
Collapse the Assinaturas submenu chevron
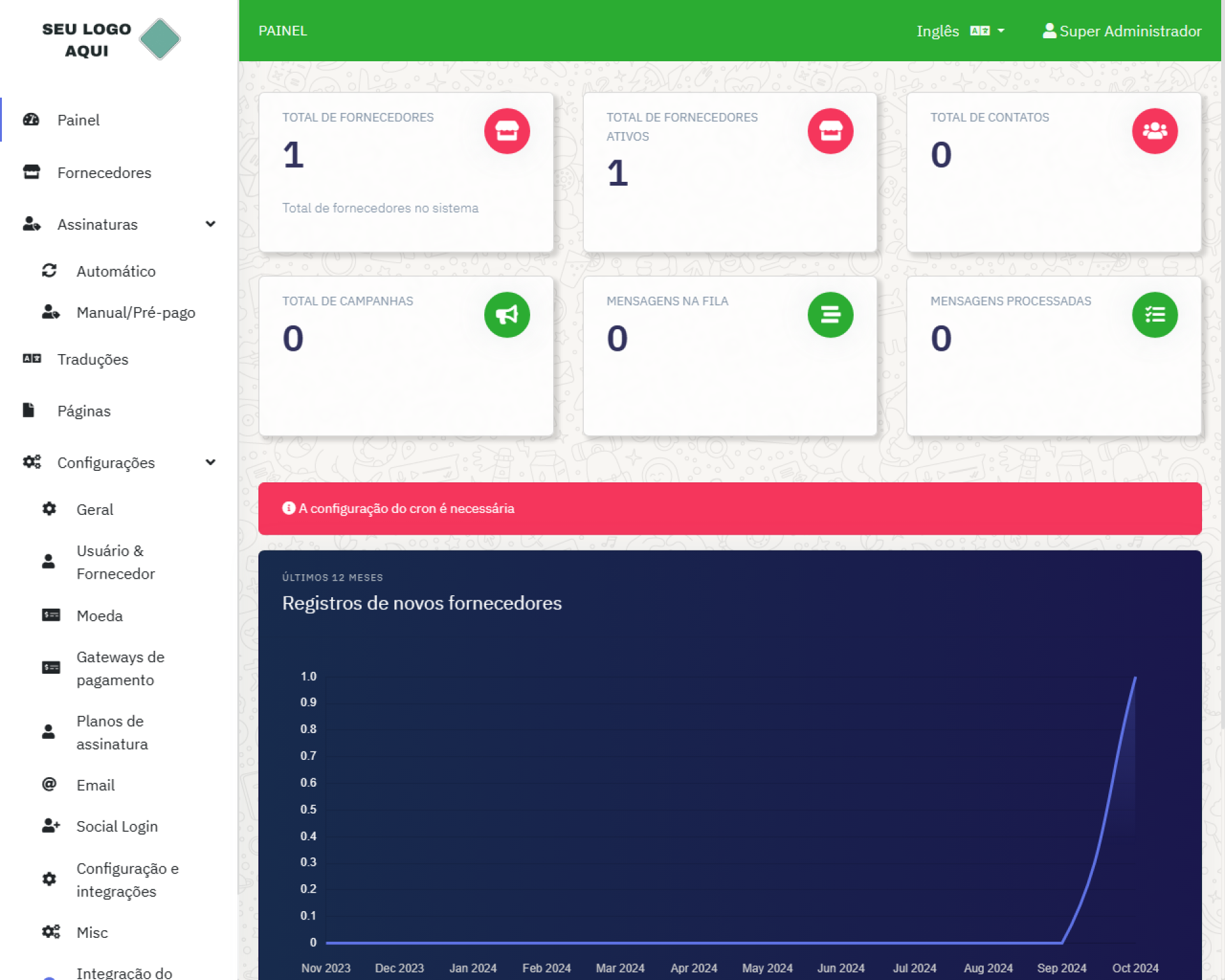211,224
